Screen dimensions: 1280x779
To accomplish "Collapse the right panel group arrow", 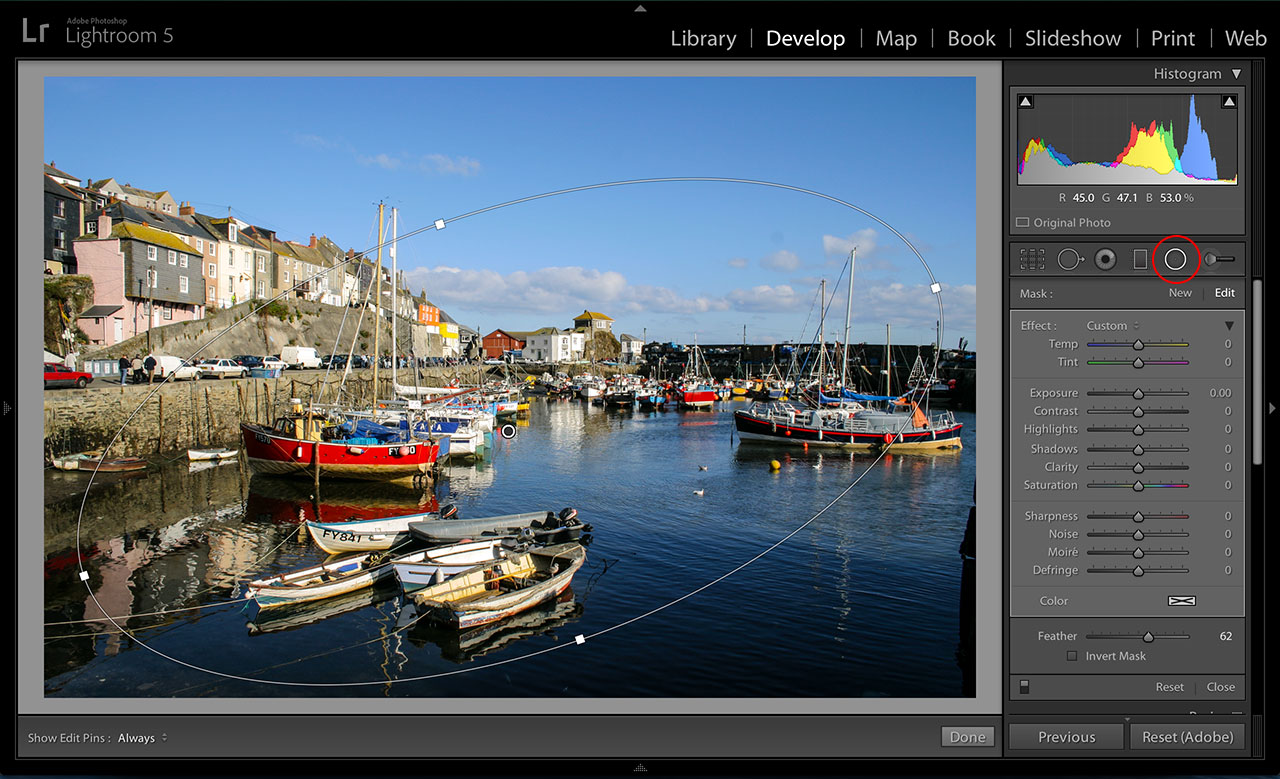I will pyautogui.click(x=1273, y=408).
